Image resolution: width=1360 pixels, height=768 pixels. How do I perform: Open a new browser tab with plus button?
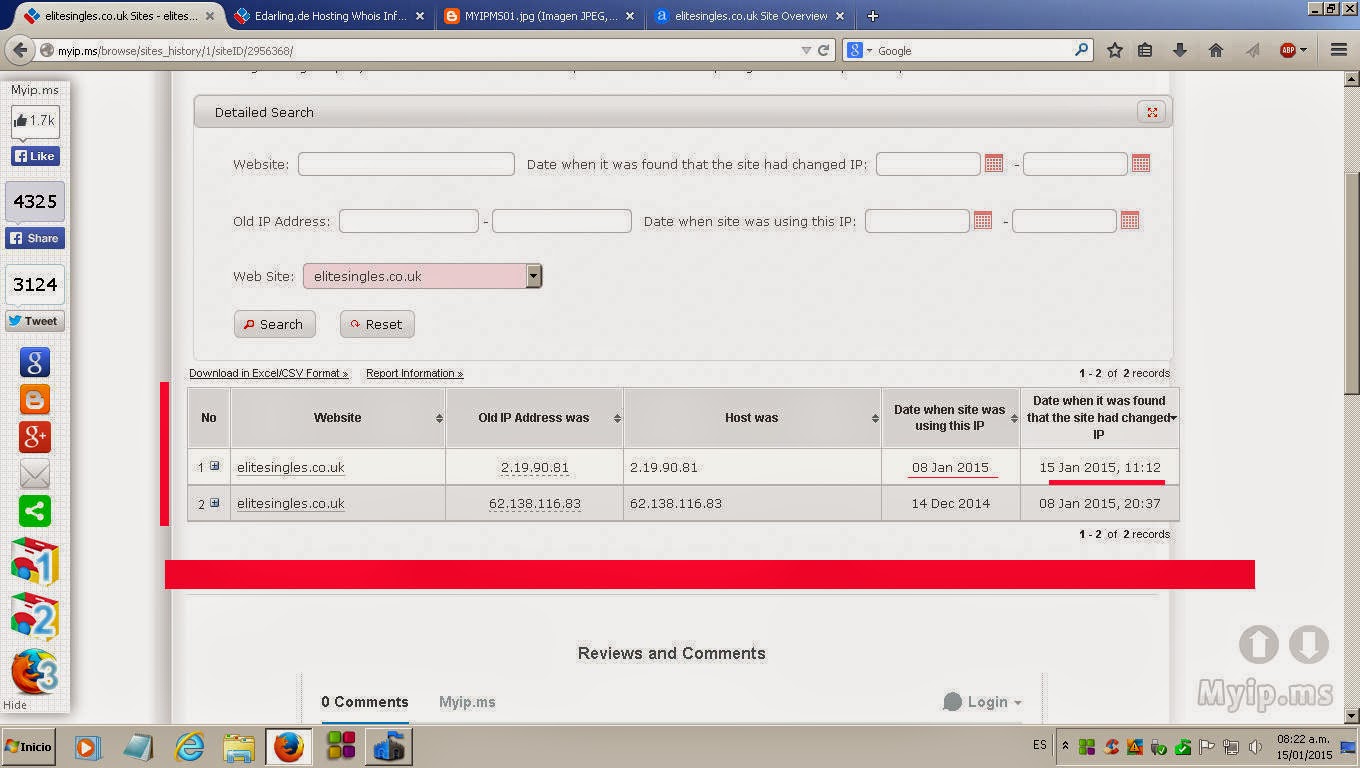click(873, 16)
